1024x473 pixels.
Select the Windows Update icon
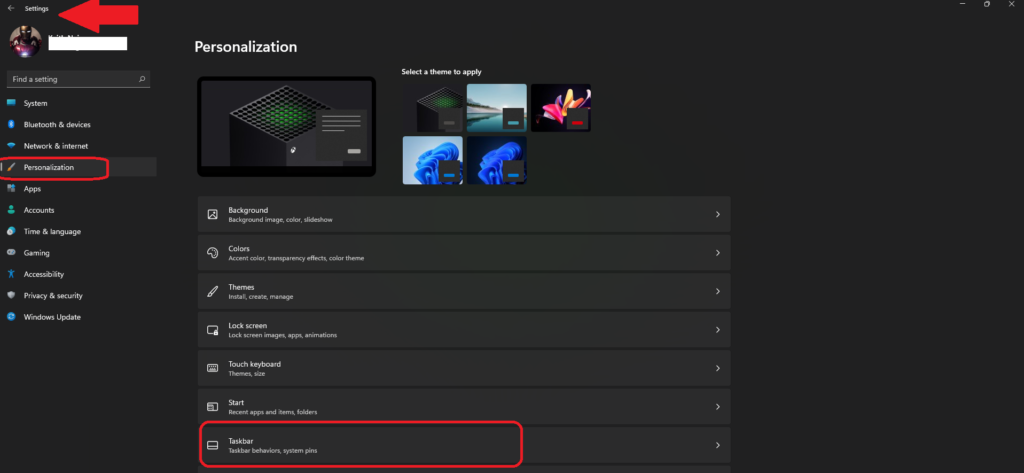(x=11, y=317)
